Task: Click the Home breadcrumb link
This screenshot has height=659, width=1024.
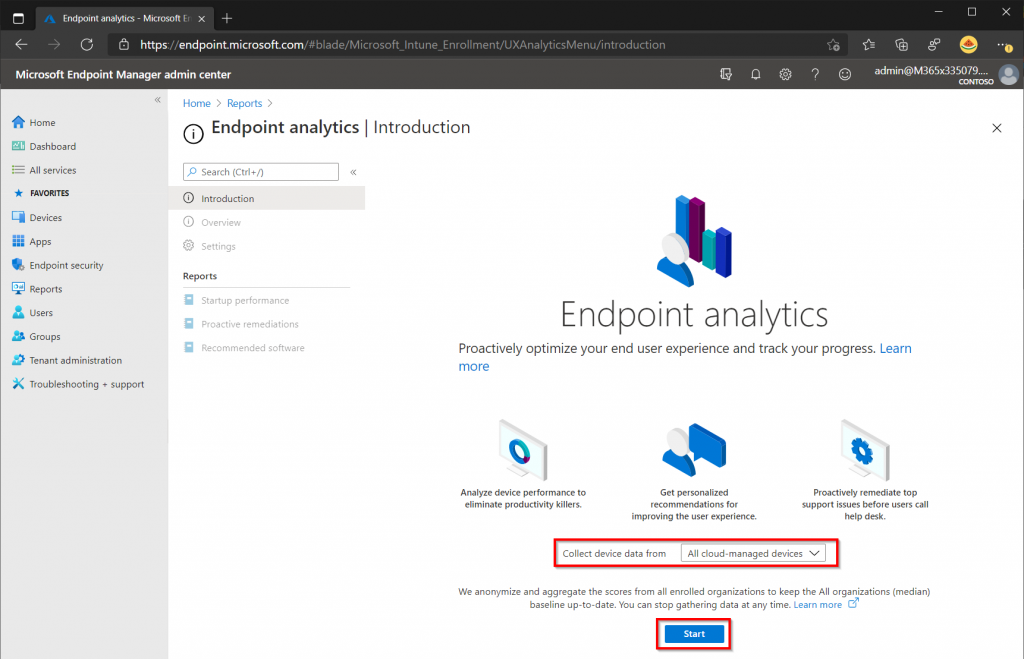Action: (x=197, y=103)
